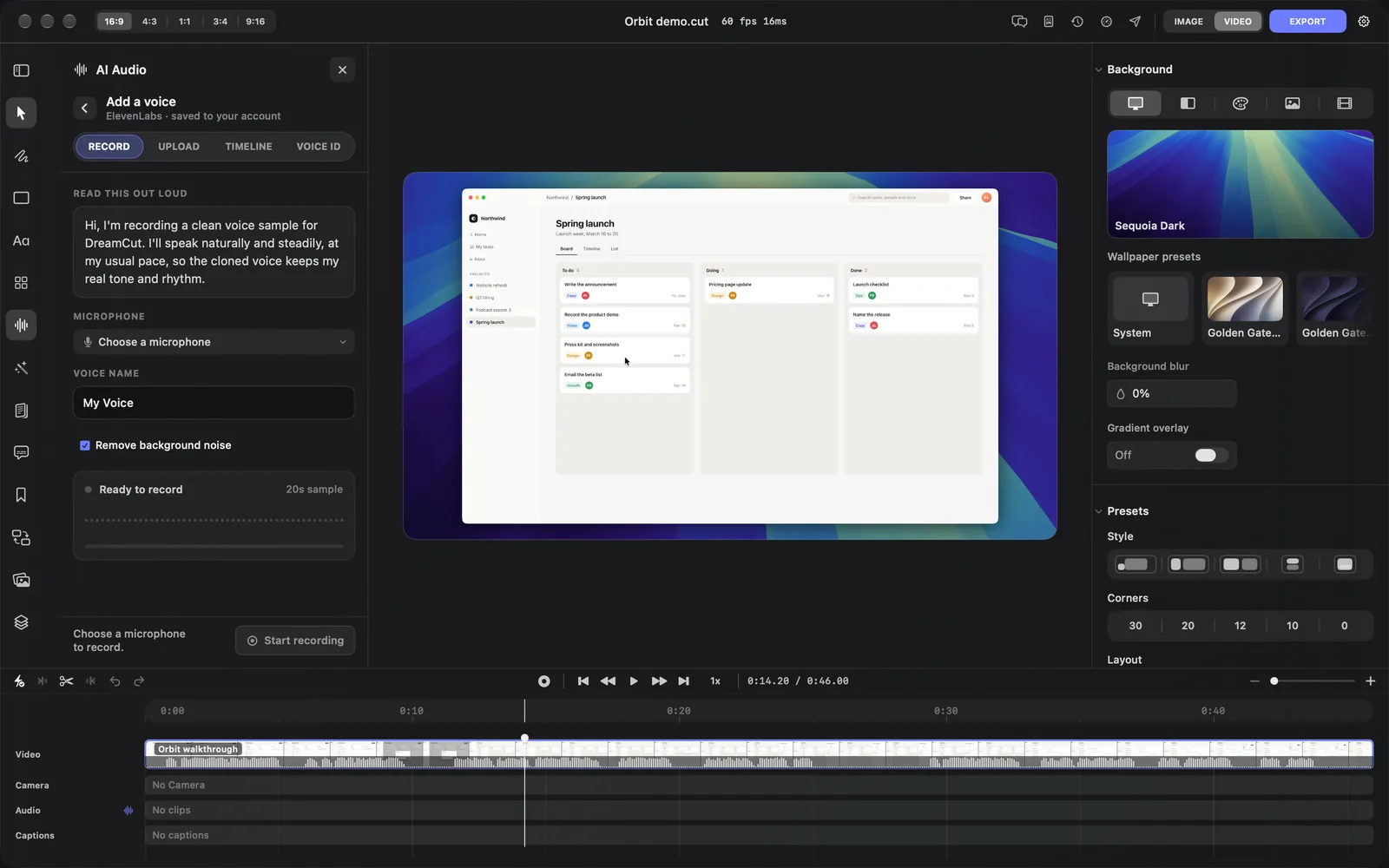This screenshot has width=1389, height=868.
Task: Switch to IMAGE mode
Action: [x=1188, y=22]
